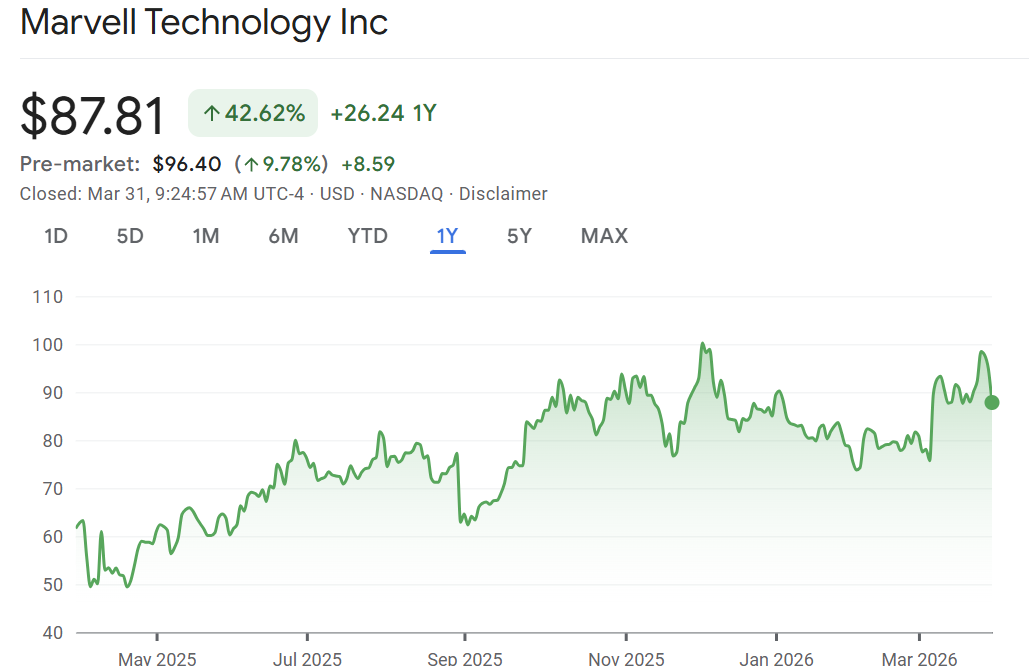Screen dimensions: 1029x666
Task: Open the Disclaimer link
Action: [x=503, y=194]
